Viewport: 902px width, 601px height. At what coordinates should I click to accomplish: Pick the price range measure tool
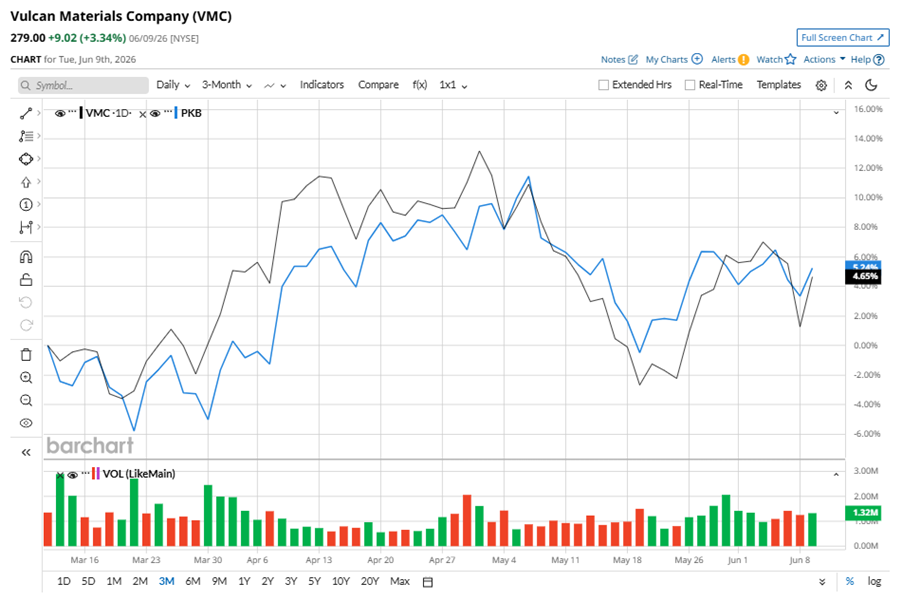tap(26, 227)
